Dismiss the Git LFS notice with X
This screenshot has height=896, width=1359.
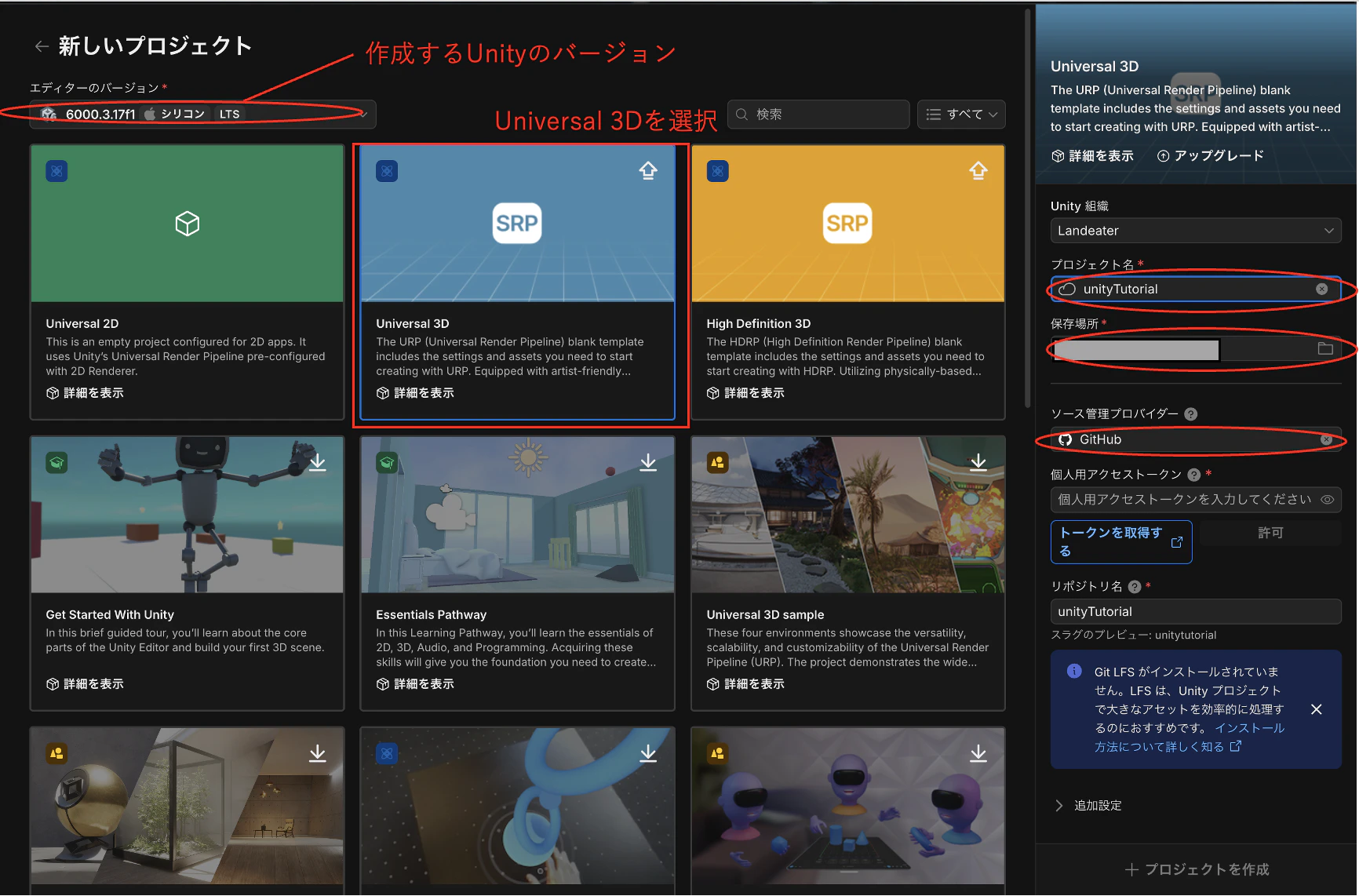pyautogui.click(x=1317, y=709)
